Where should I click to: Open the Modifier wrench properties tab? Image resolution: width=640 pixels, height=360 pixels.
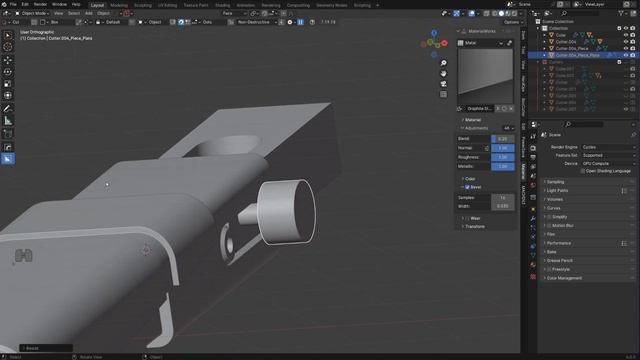pos(533,219)
